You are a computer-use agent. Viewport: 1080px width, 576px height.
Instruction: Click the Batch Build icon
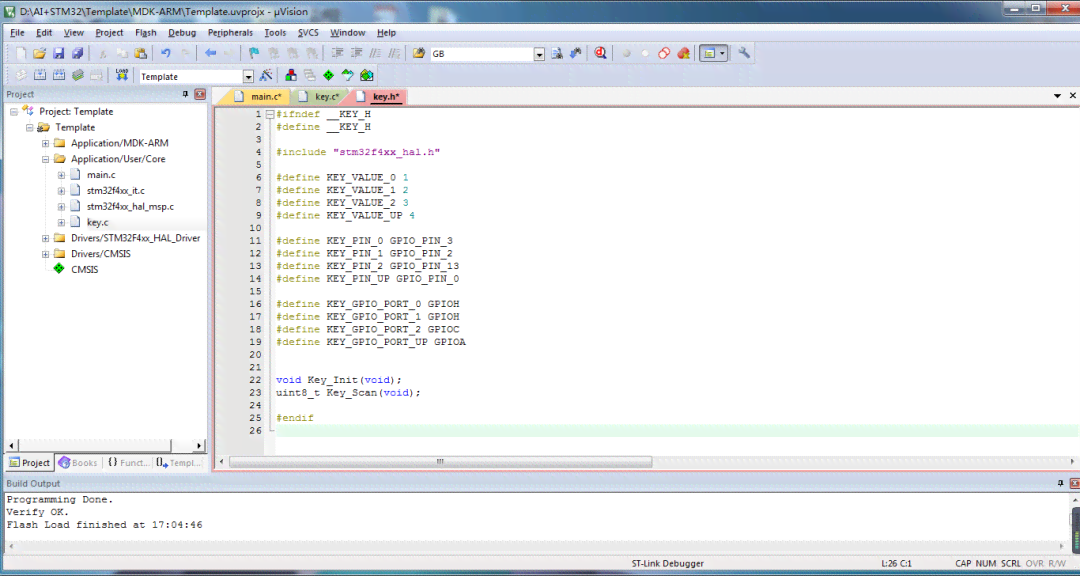78,76
